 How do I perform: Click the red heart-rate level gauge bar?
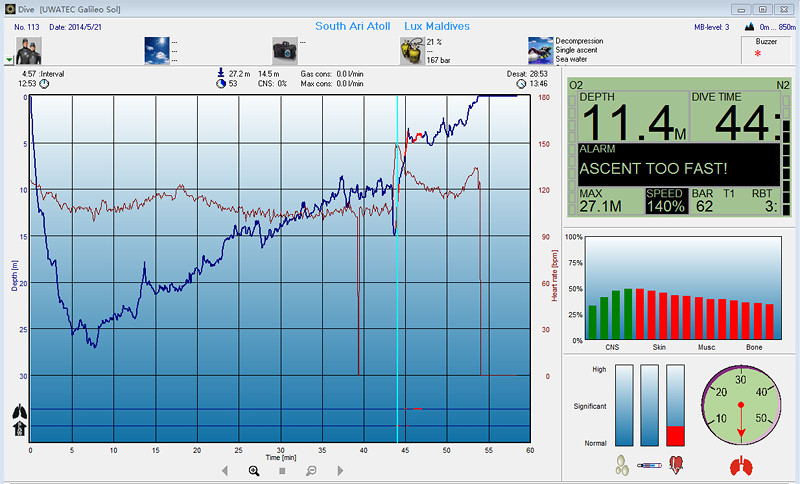676,405
